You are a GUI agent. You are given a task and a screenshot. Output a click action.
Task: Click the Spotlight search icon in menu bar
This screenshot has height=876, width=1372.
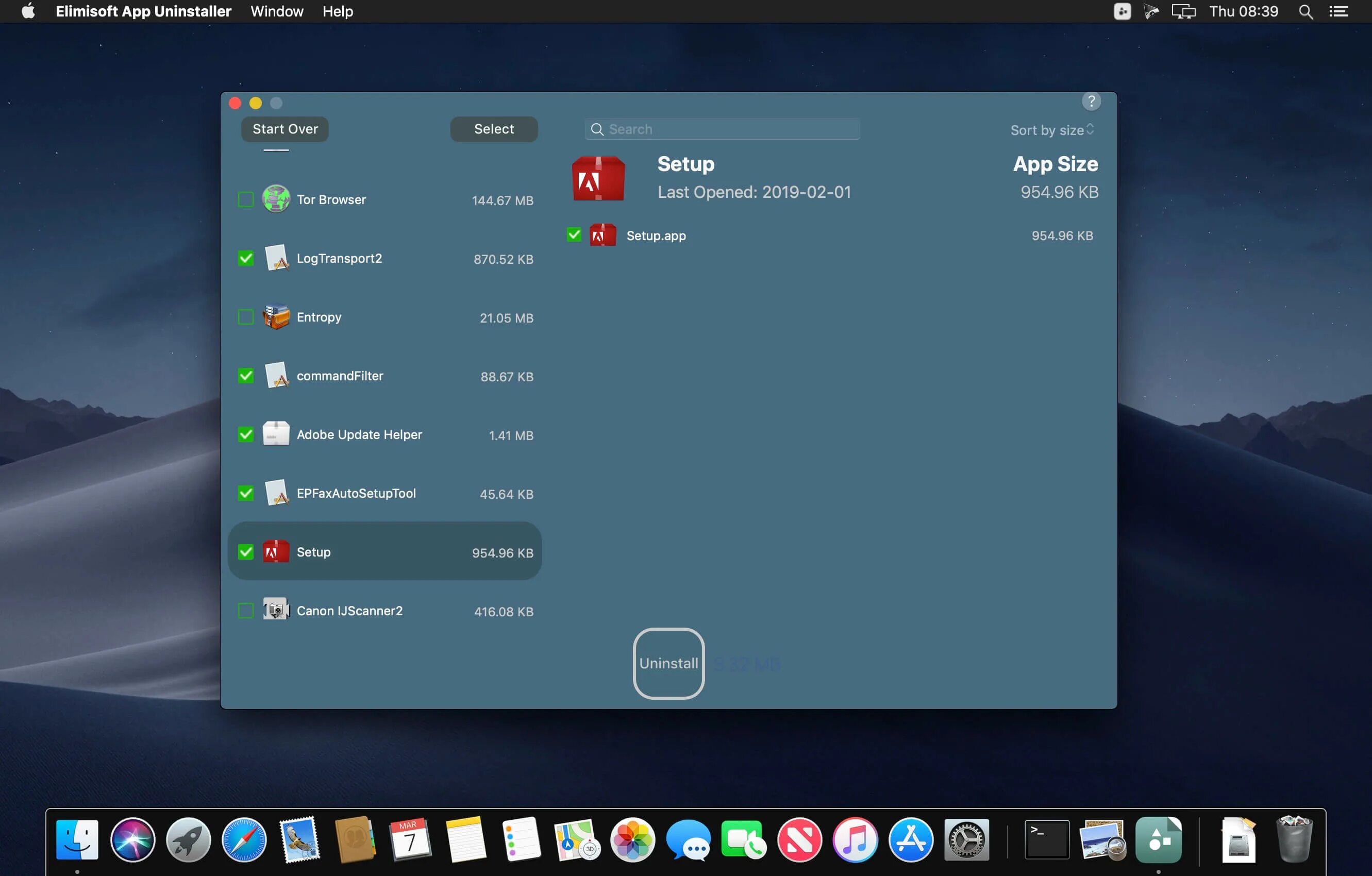pos(1306,11)
